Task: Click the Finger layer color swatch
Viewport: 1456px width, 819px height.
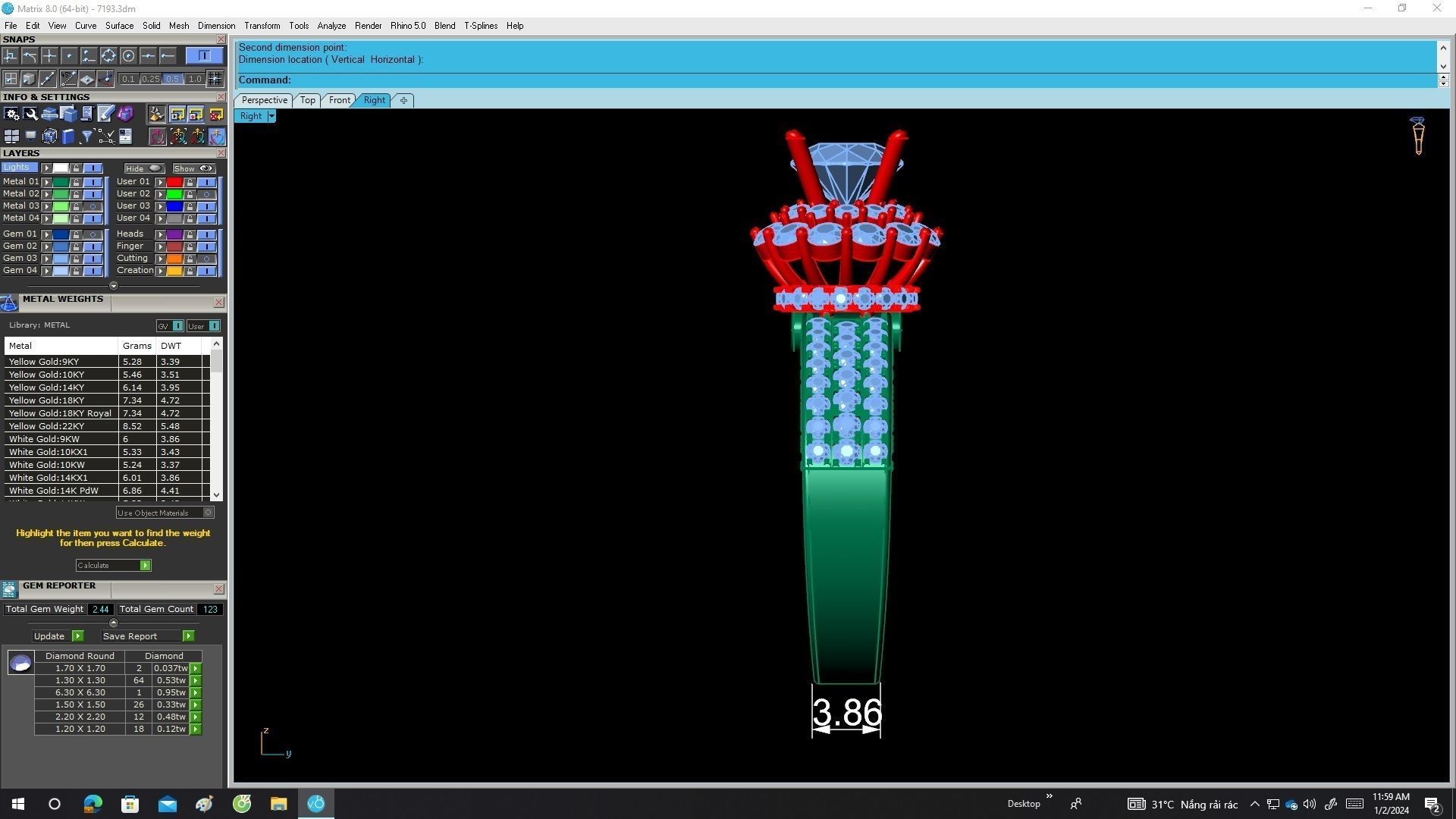Action: point(174,246)
